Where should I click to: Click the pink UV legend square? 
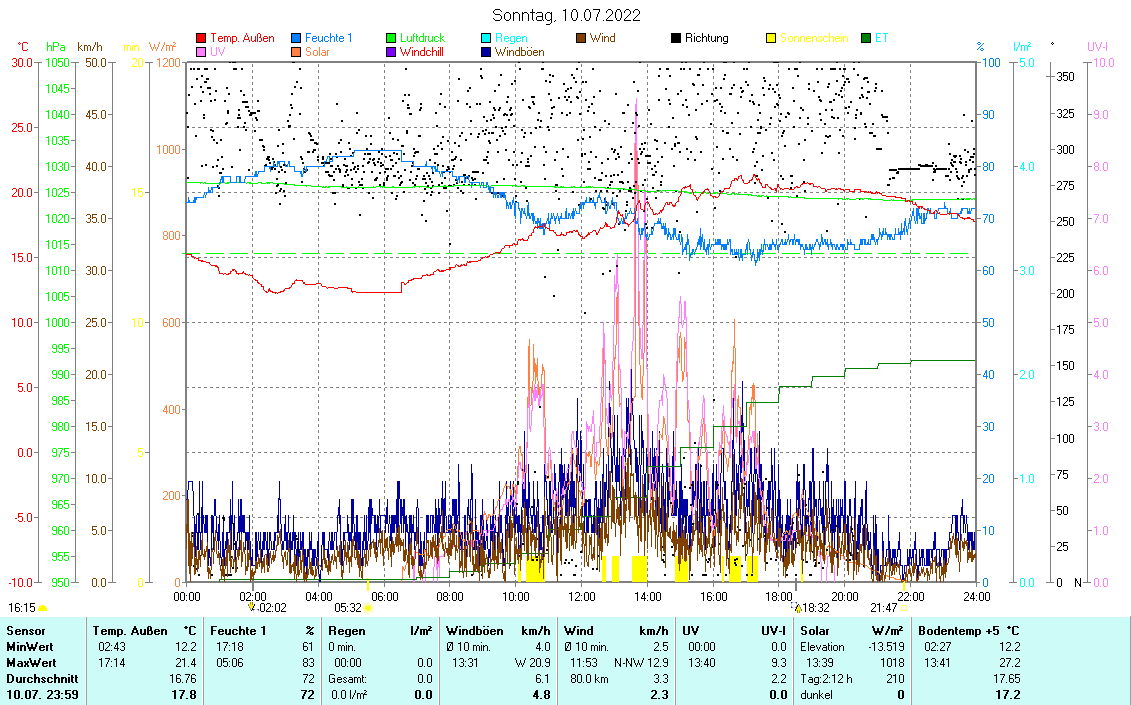point(201,52)
